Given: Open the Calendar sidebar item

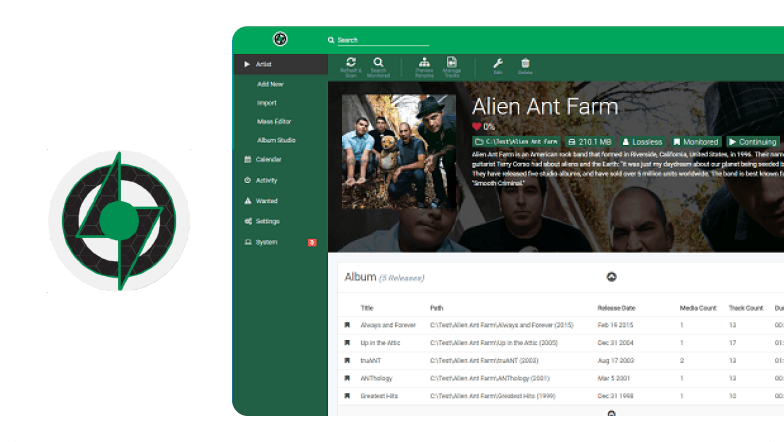Looking at the screenshot, I should tap(268, 159).
